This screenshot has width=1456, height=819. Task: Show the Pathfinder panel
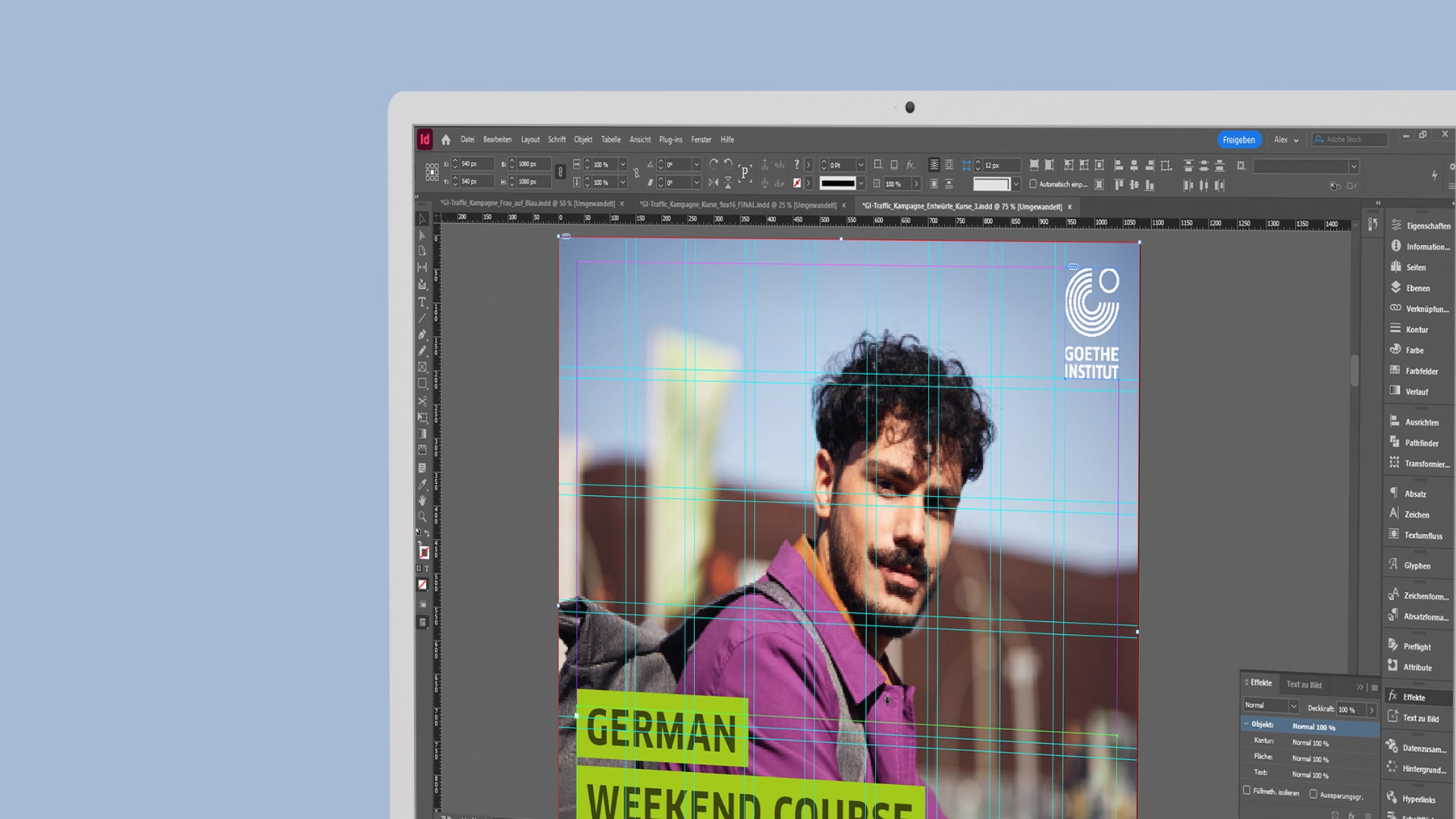[1414, 443]
